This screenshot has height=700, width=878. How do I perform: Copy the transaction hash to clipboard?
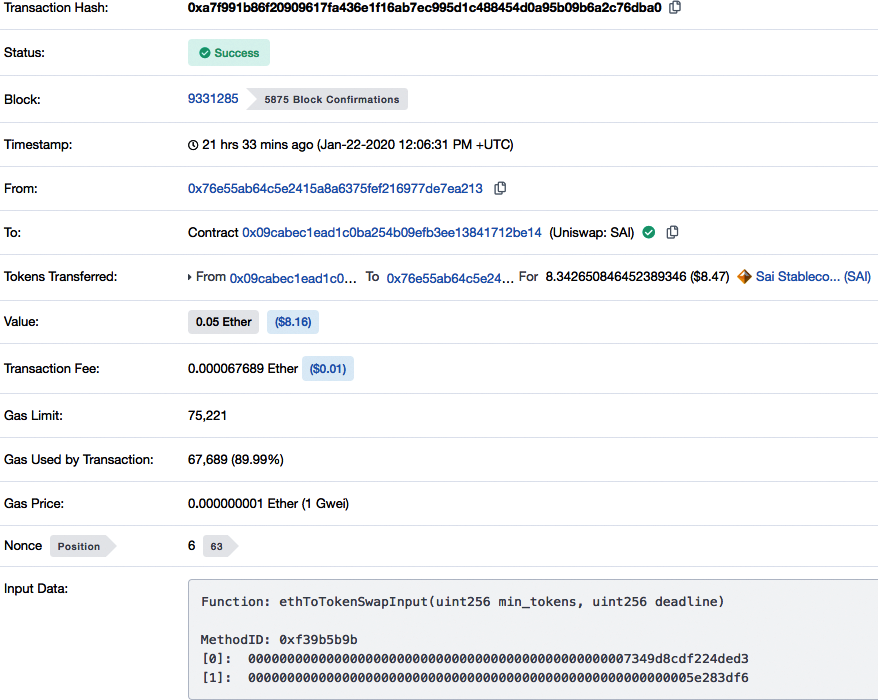675,7
